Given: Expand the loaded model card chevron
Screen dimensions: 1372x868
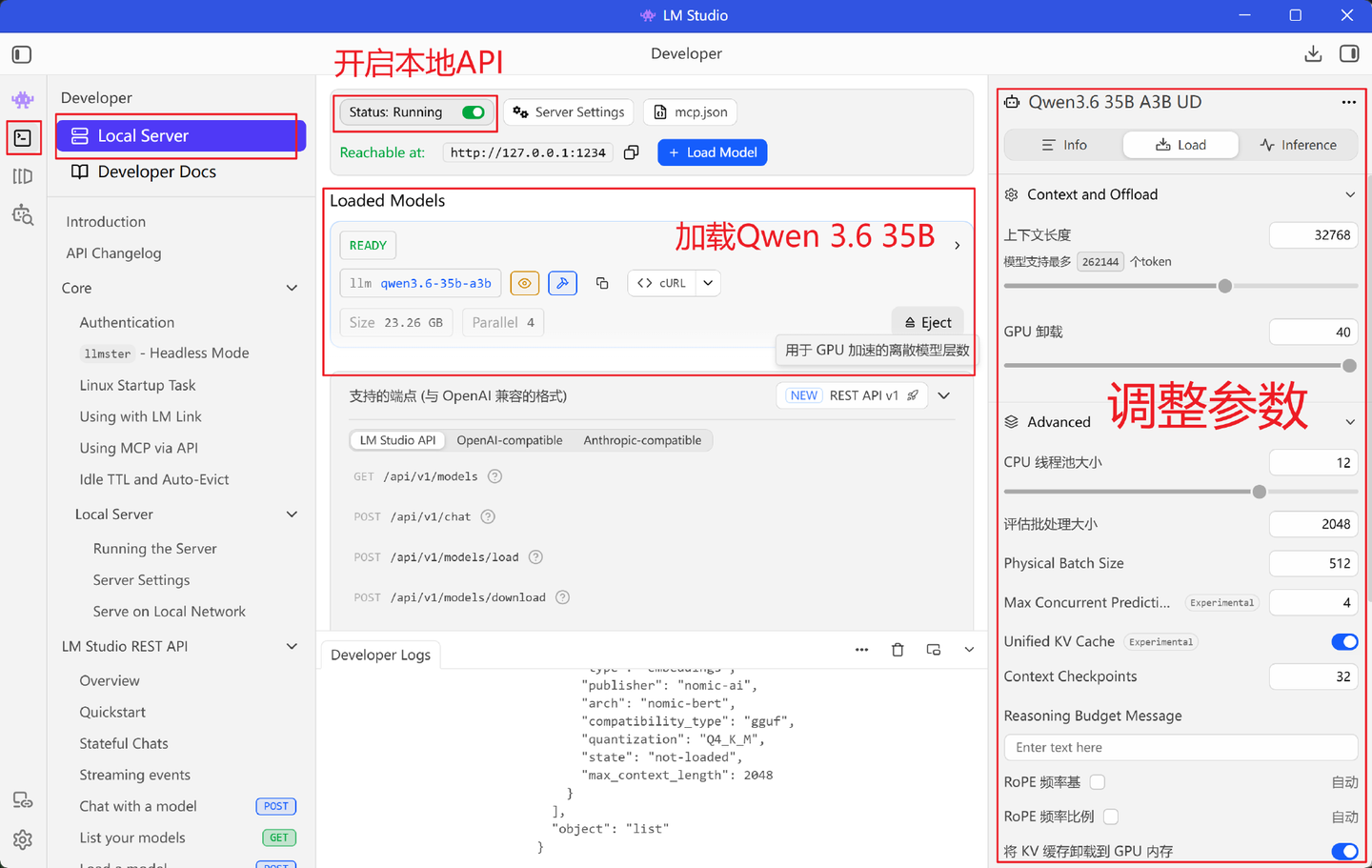Looking at the screenshot, I should tap(958, 246).
